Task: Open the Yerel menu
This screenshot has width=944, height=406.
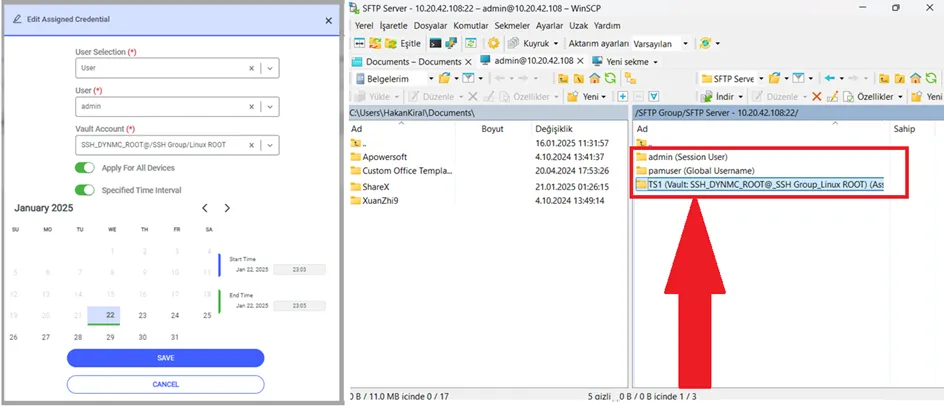Action: [x=364, y=26]
